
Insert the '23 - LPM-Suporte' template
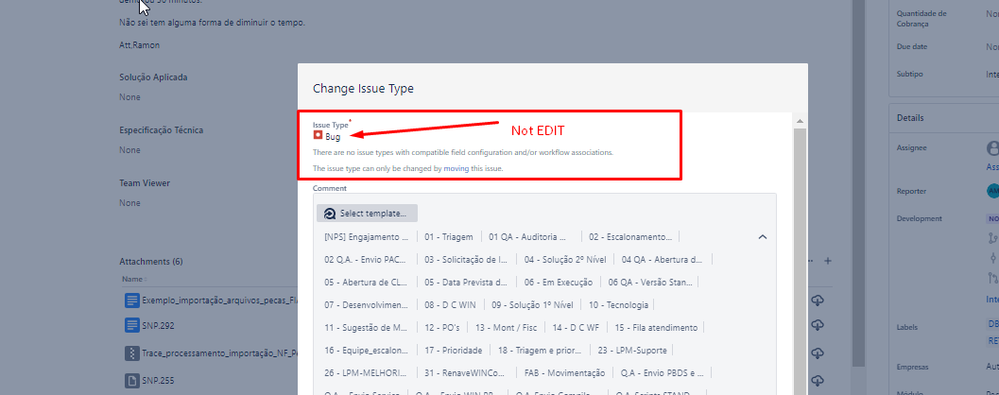point(633,350)
